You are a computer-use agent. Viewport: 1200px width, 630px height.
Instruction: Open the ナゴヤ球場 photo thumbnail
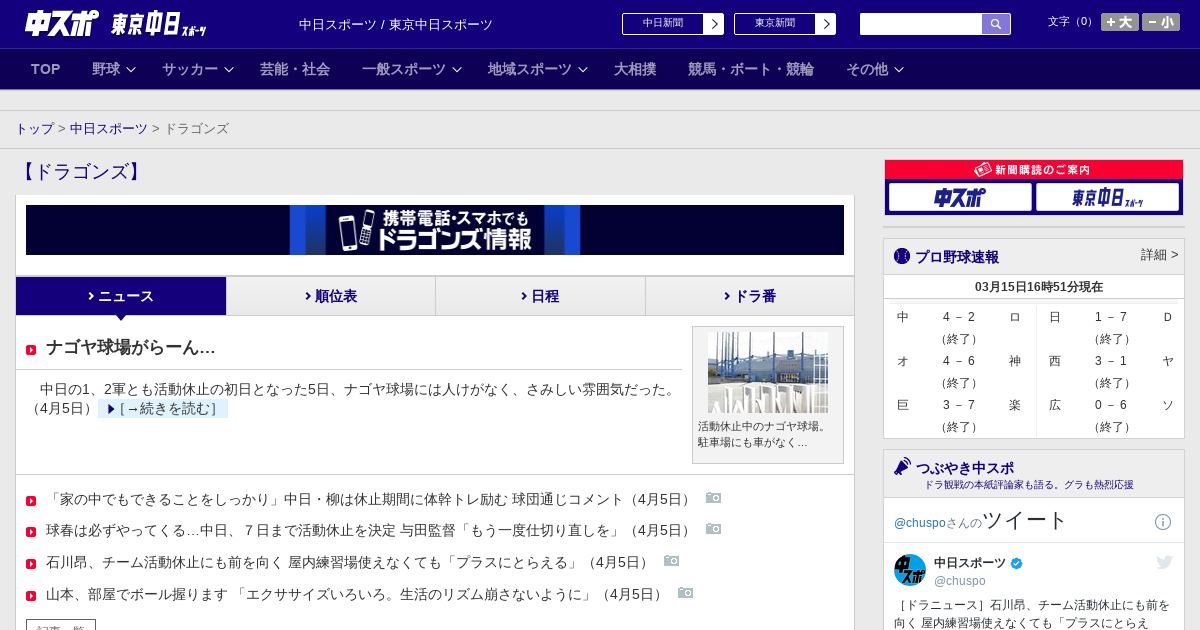click(x=768, y=372)
